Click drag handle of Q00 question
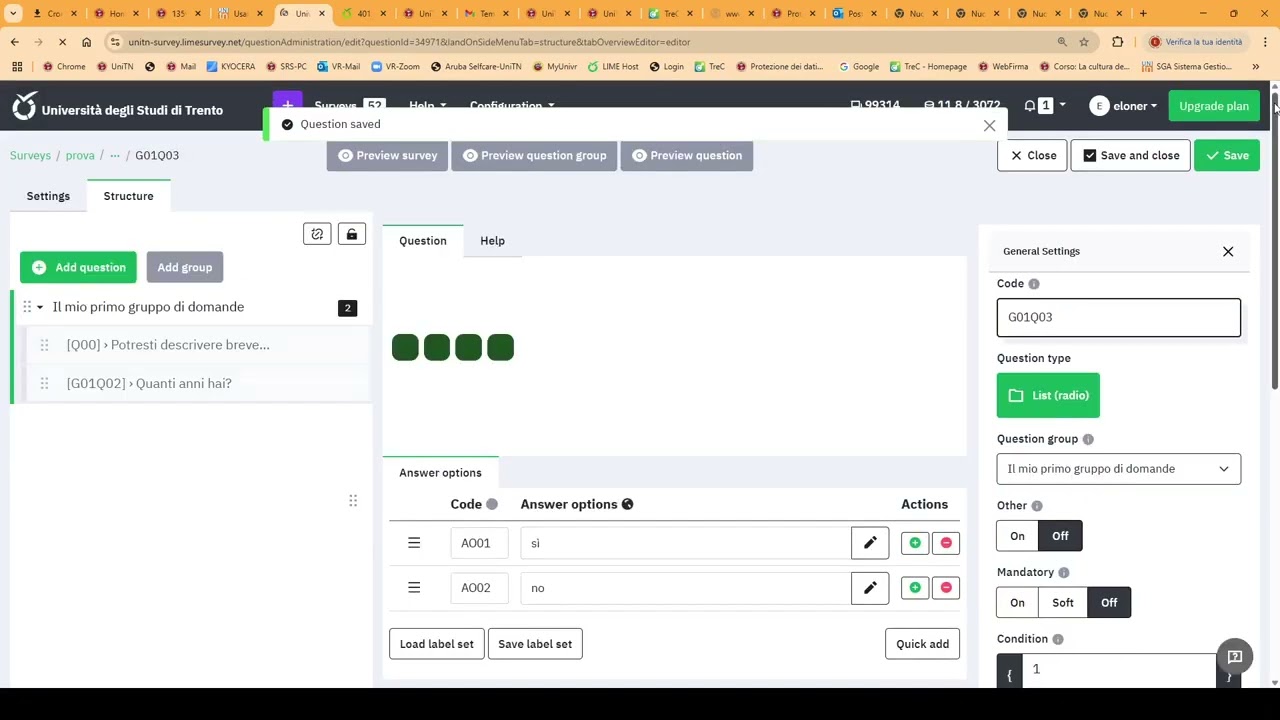This screenshot has height=720, width=1280. 44,345
